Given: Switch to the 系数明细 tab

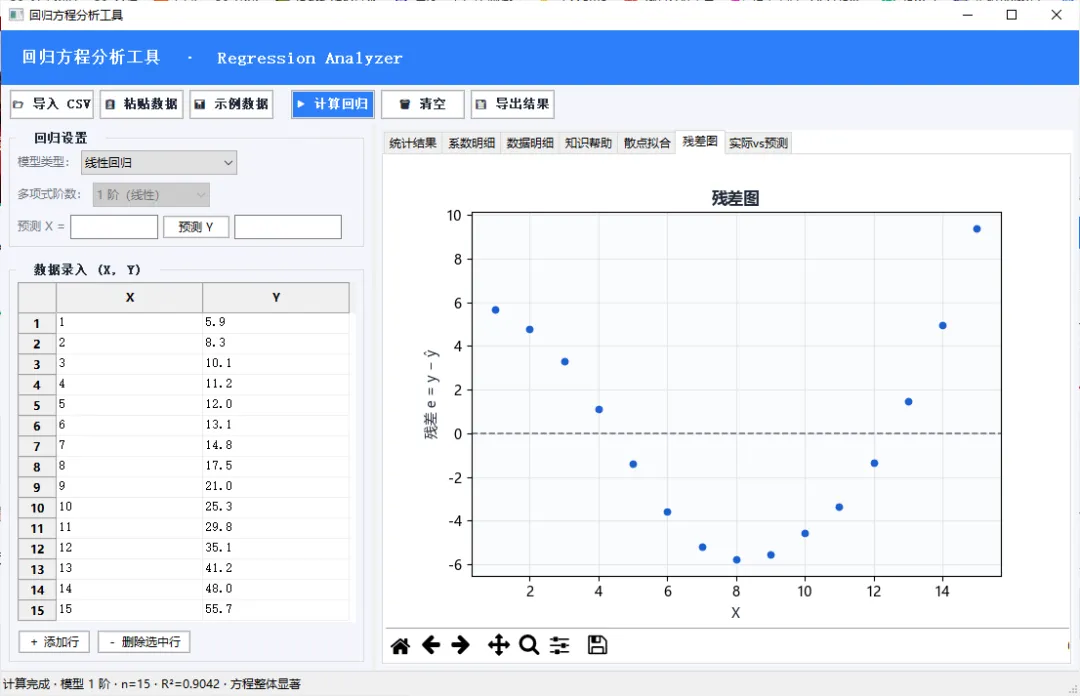Looking at the screenshot, I should 472,143.
